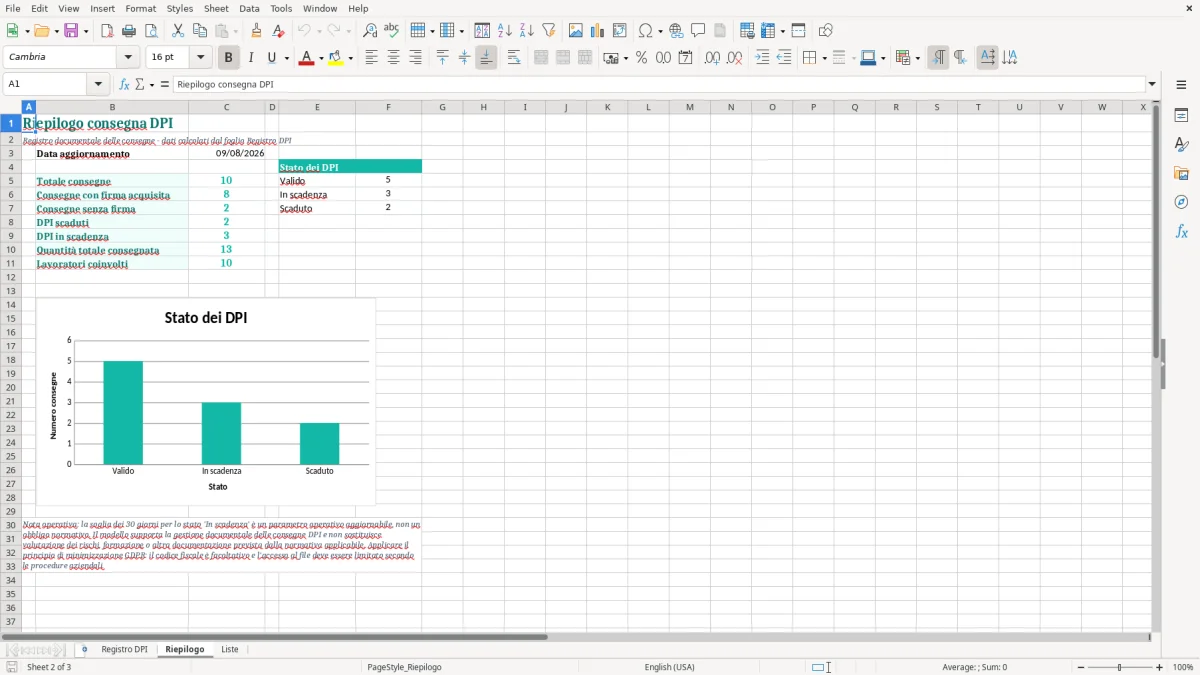Open the Styles menu
Viewport: 1200px width, 675px height.
click(180, 8)
